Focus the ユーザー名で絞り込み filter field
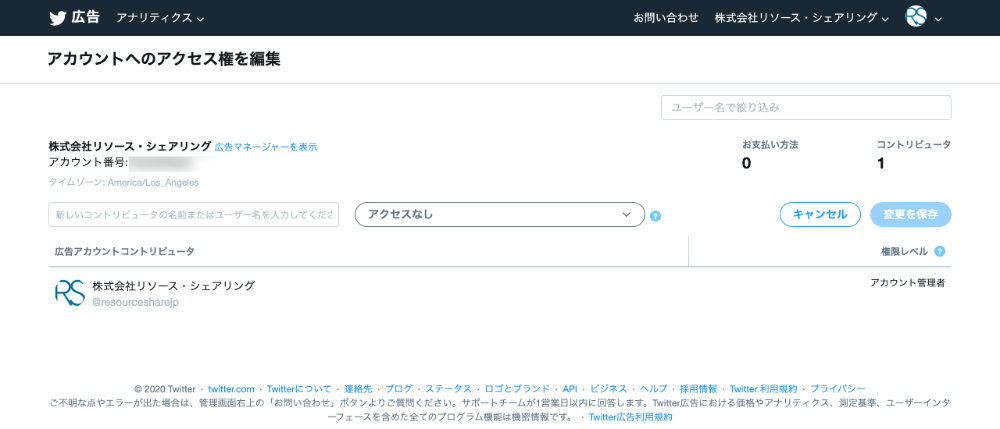The width and height of the screenshot is (1000, 429). 806,107
